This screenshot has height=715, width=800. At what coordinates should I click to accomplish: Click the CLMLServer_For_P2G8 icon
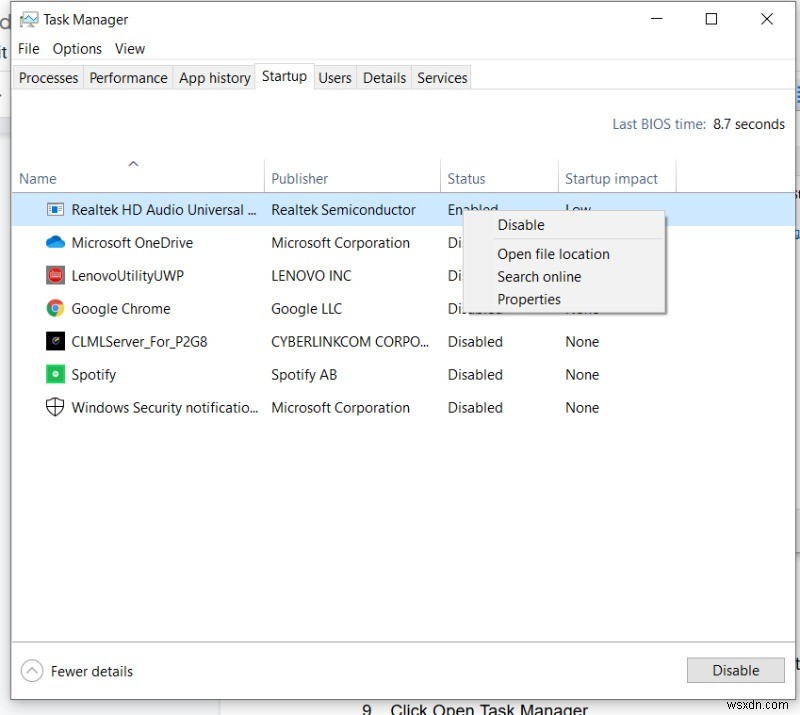55,341
